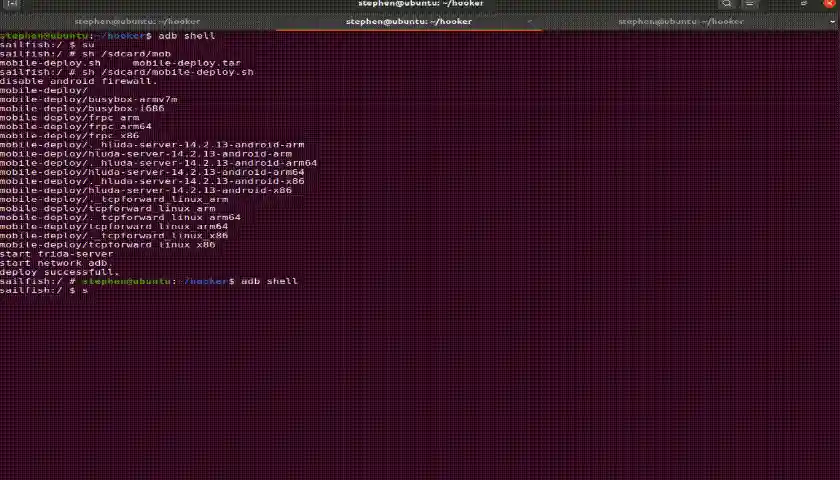Click the busybox-armv7m output line
Screen dimensions: 840x480
point(88,100)
